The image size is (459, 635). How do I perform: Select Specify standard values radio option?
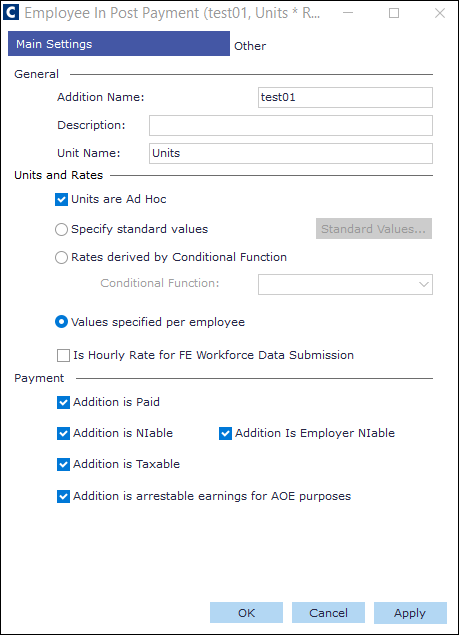pyautogui.click(x=61, y=230)
